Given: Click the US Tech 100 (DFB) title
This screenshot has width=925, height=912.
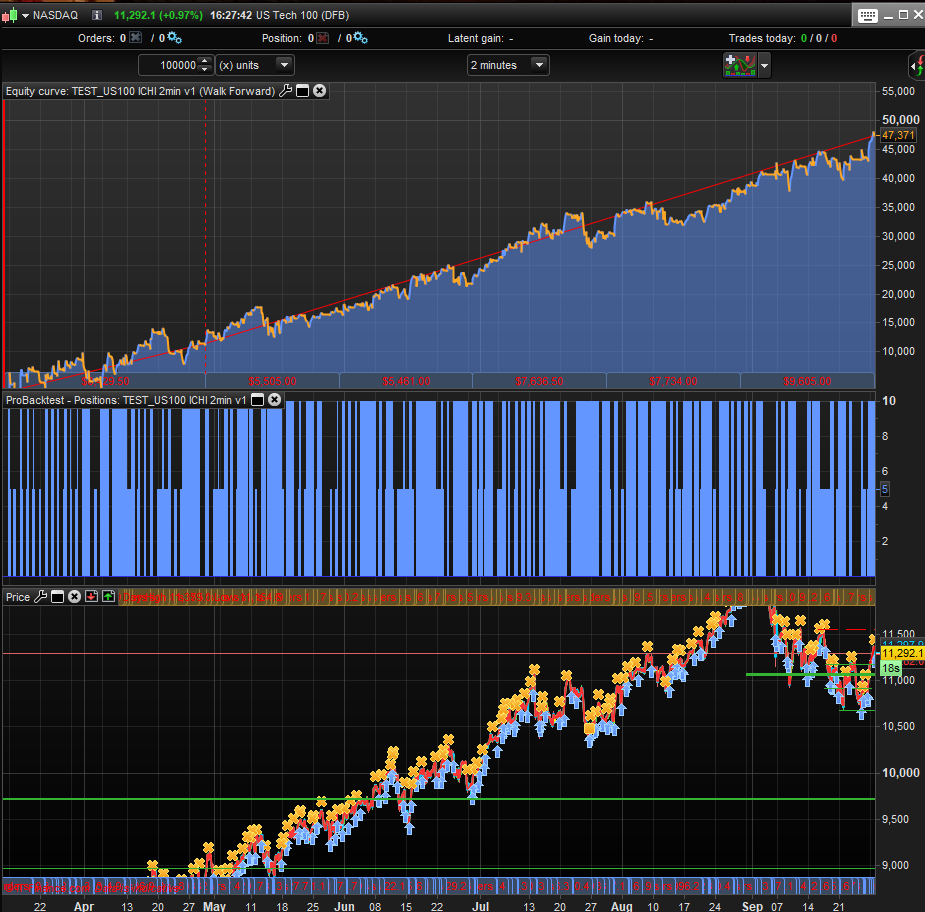Looking at the screenshot, I should tap(302, 15).
